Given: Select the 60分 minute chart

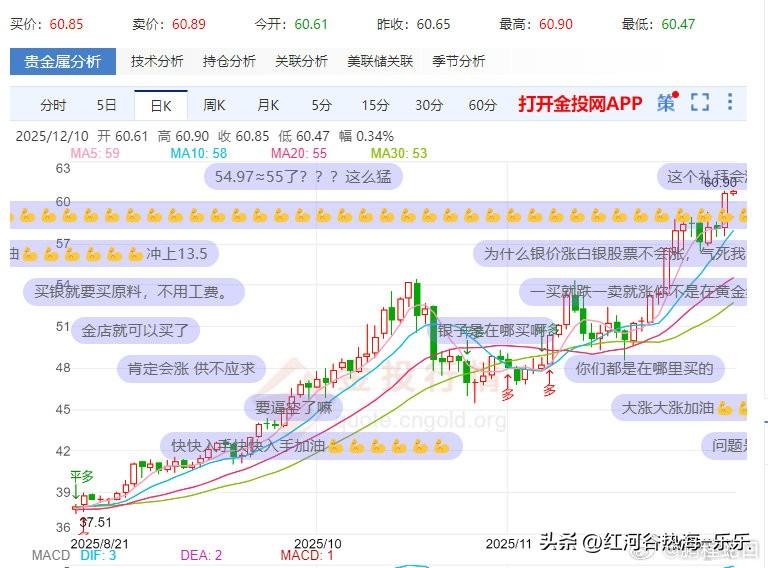Looking at the screenshot, I should 482,105.
